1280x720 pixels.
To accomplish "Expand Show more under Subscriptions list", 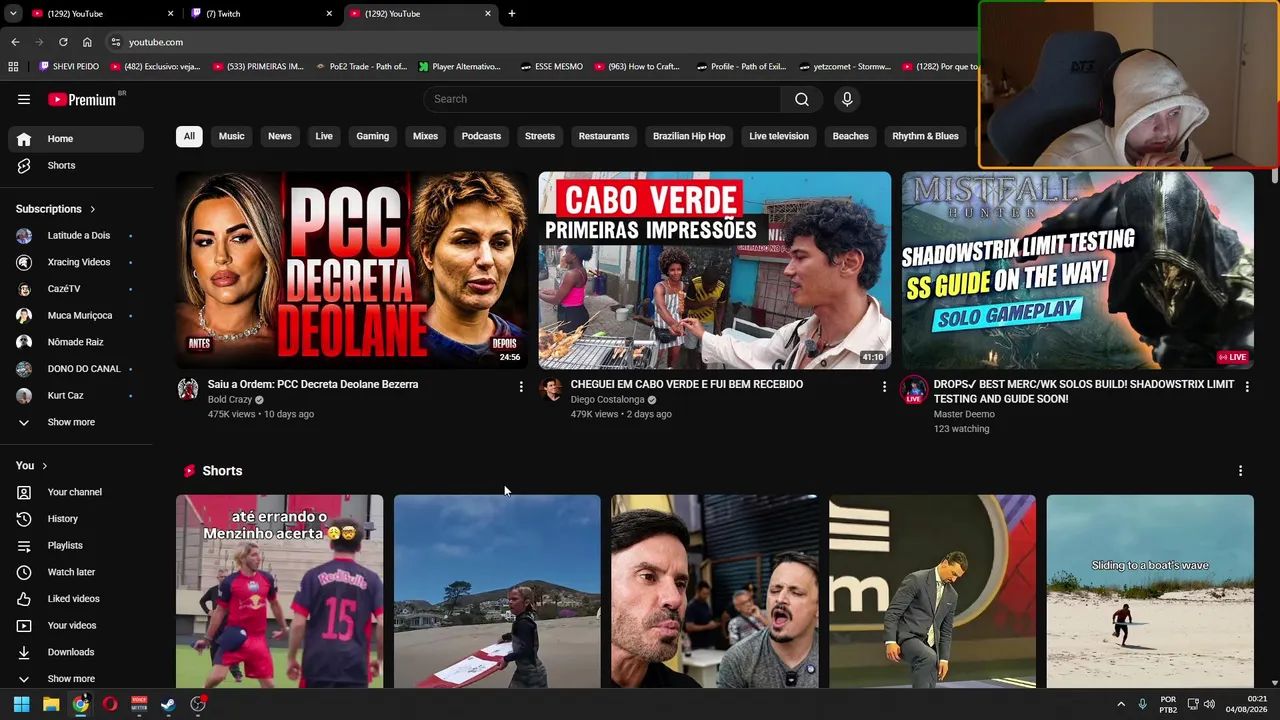I will pos(76,422).
